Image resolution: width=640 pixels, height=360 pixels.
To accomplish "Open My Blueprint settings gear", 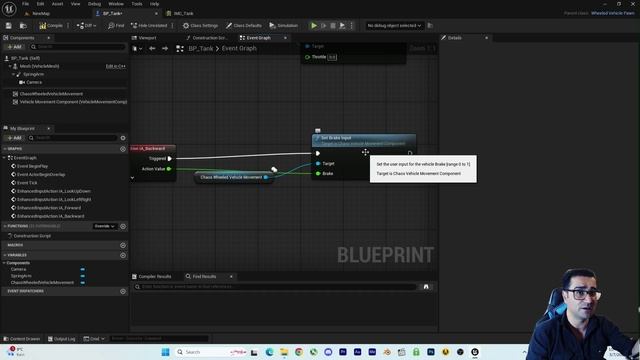I will [123, 138].
